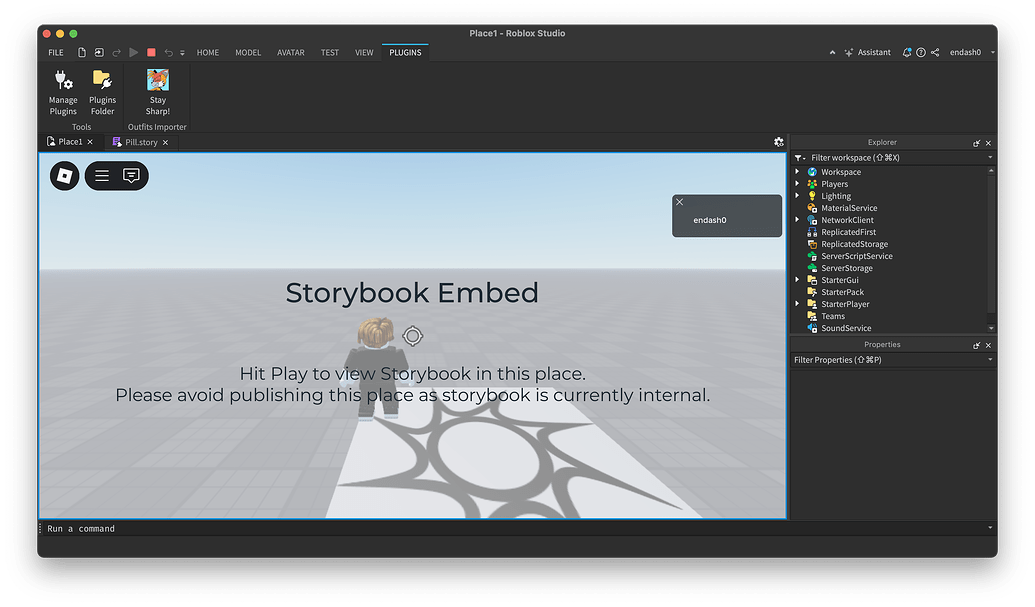Open the Plugins Folder
This screenshot has height=607, width=1035.
(102, 92)
